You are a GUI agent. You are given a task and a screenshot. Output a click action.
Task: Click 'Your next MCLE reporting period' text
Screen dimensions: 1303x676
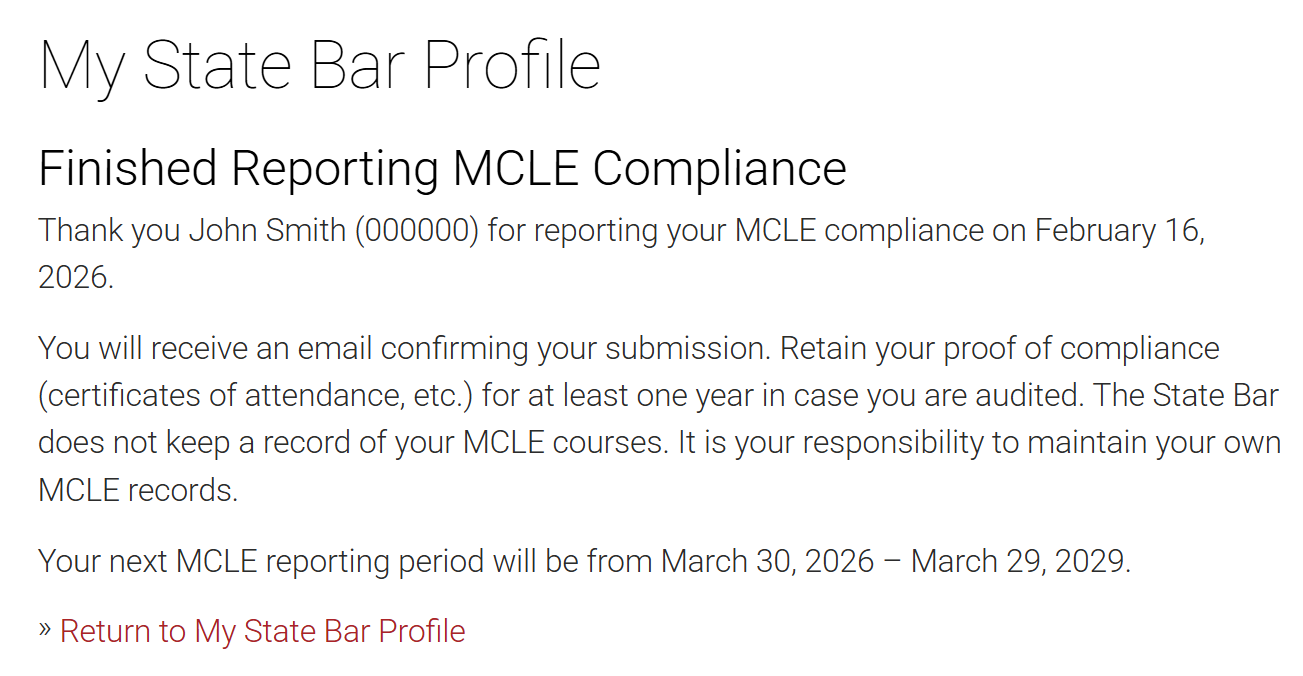tap(264, 561)
